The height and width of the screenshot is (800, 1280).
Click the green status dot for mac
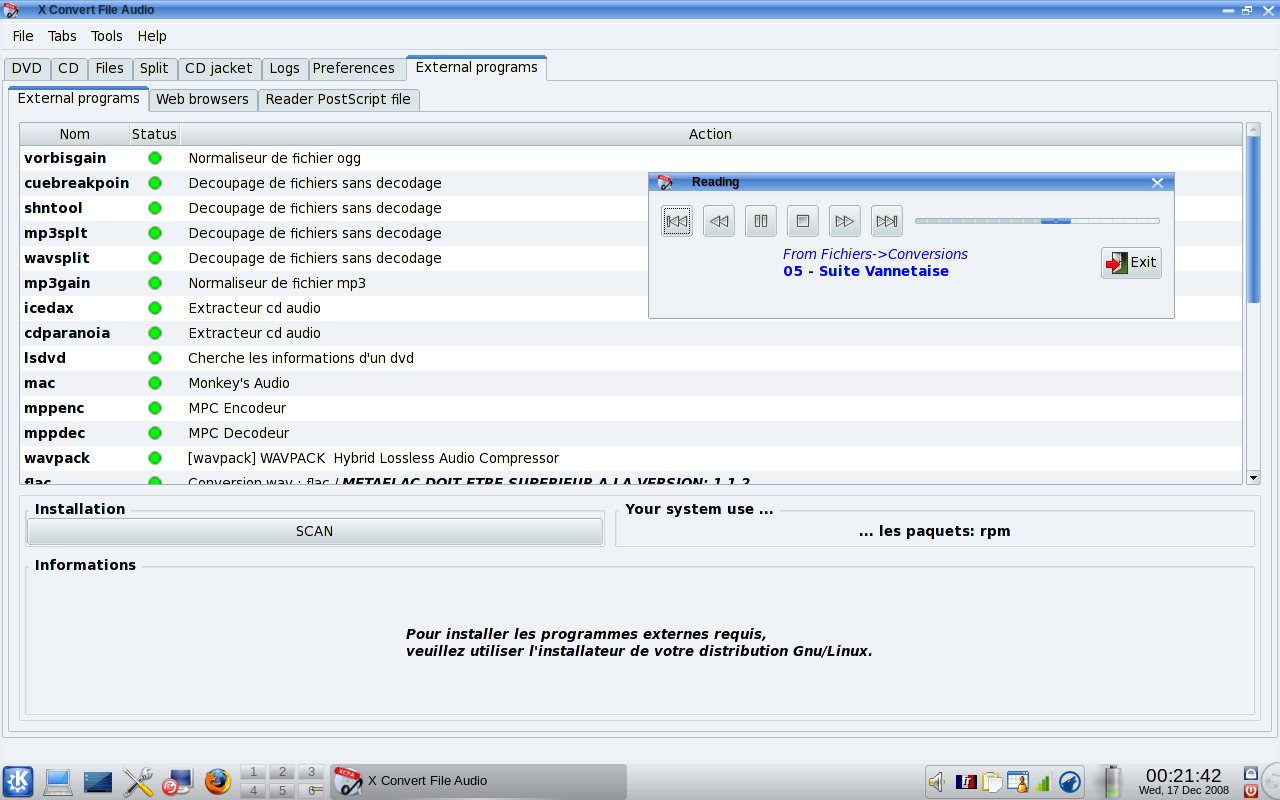click(155, 383)
